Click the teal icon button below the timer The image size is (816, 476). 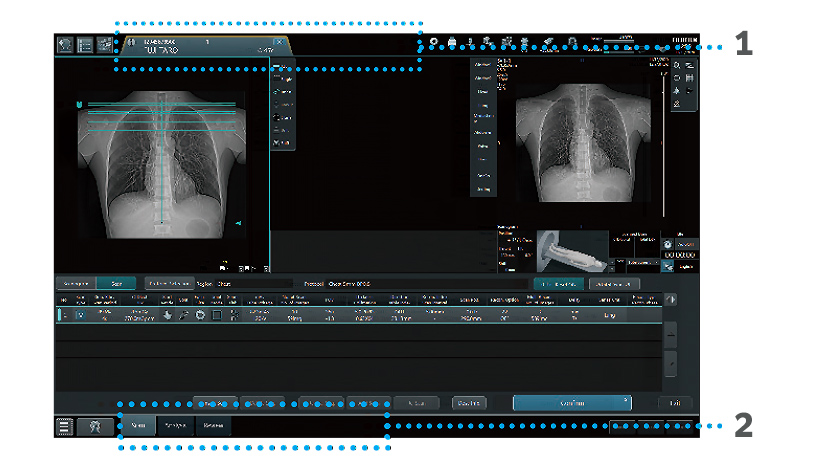668,266
